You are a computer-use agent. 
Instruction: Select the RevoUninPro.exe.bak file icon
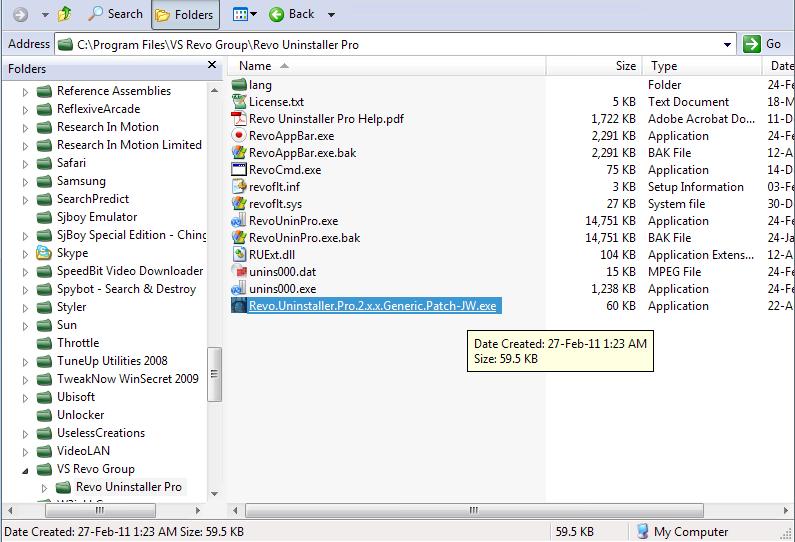239,237
